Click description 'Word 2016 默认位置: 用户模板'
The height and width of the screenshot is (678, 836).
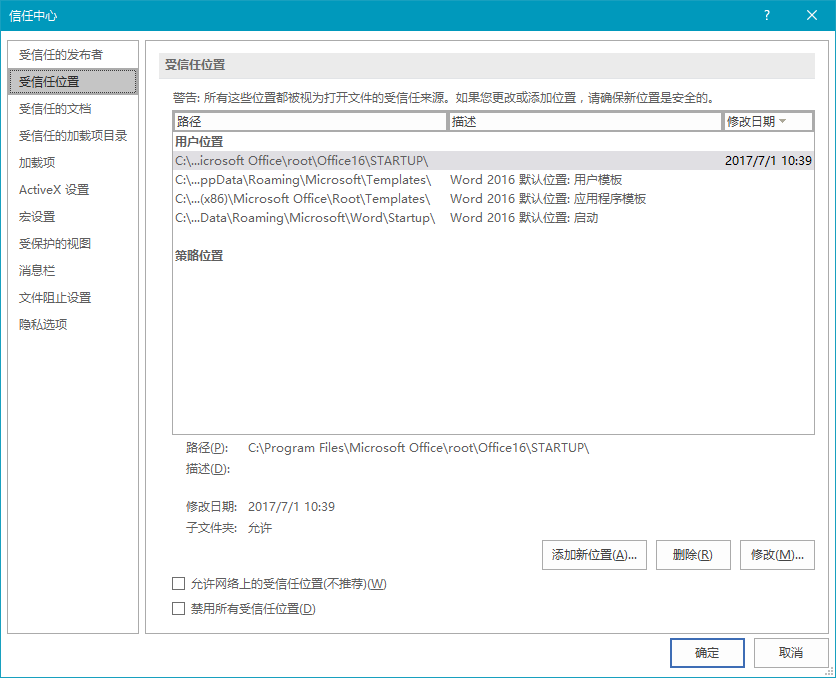pos(536,180)
